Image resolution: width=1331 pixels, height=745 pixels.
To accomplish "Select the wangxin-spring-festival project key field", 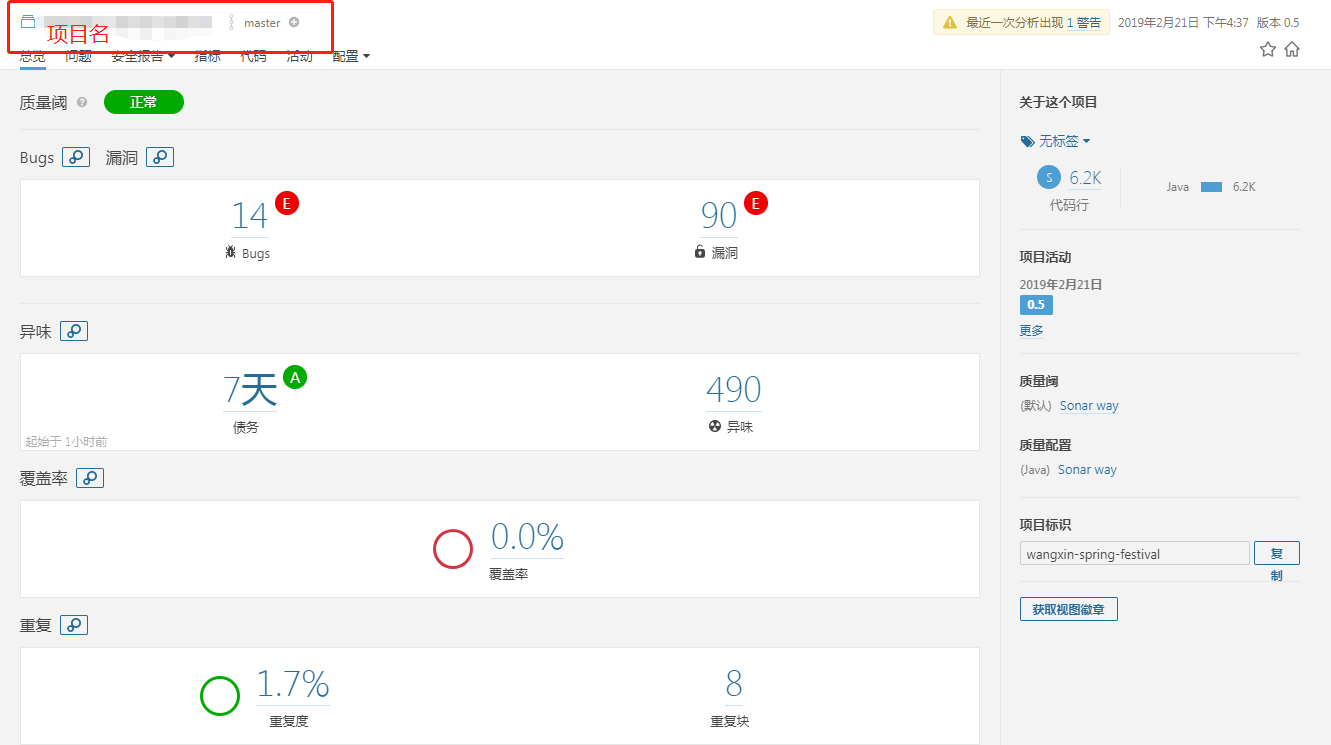I will pos(1134,553).
